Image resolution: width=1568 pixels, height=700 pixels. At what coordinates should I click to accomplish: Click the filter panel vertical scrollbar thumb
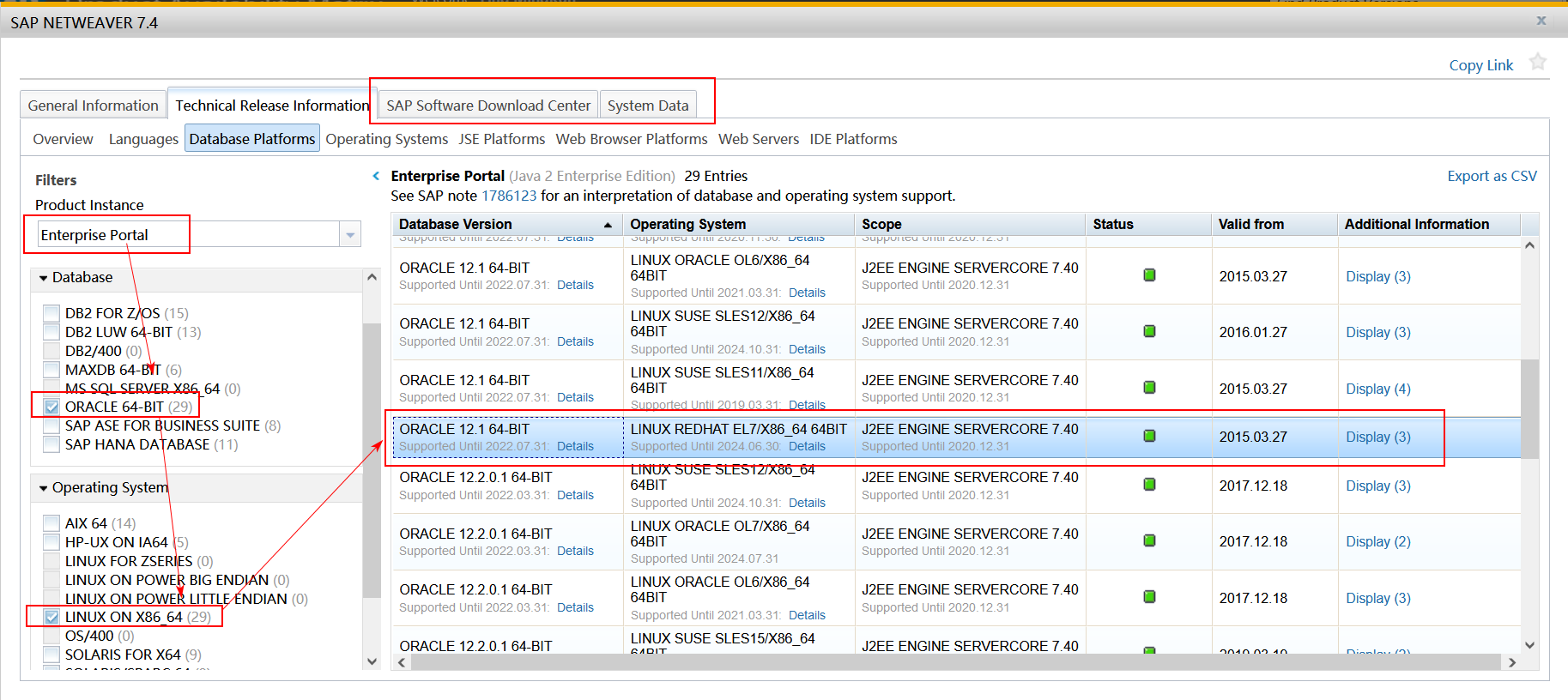point(372,461)
